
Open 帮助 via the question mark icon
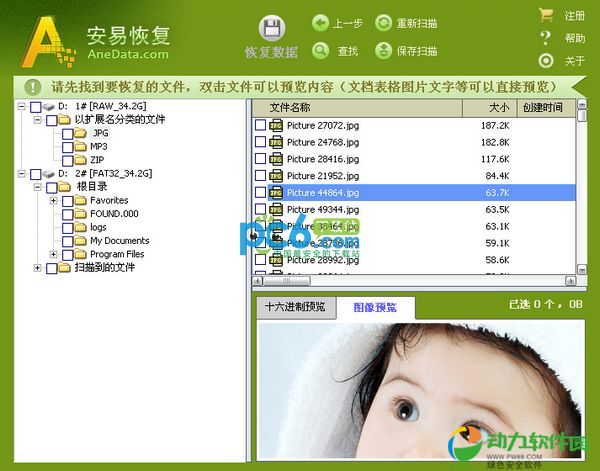point(546,38)
